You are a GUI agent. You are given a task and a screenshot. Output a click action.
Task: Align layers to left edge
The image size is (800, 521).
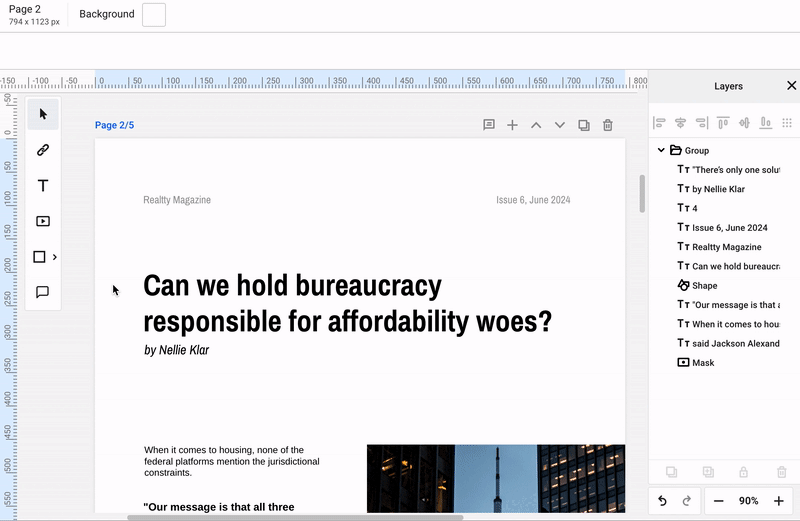tap(659, 122)
